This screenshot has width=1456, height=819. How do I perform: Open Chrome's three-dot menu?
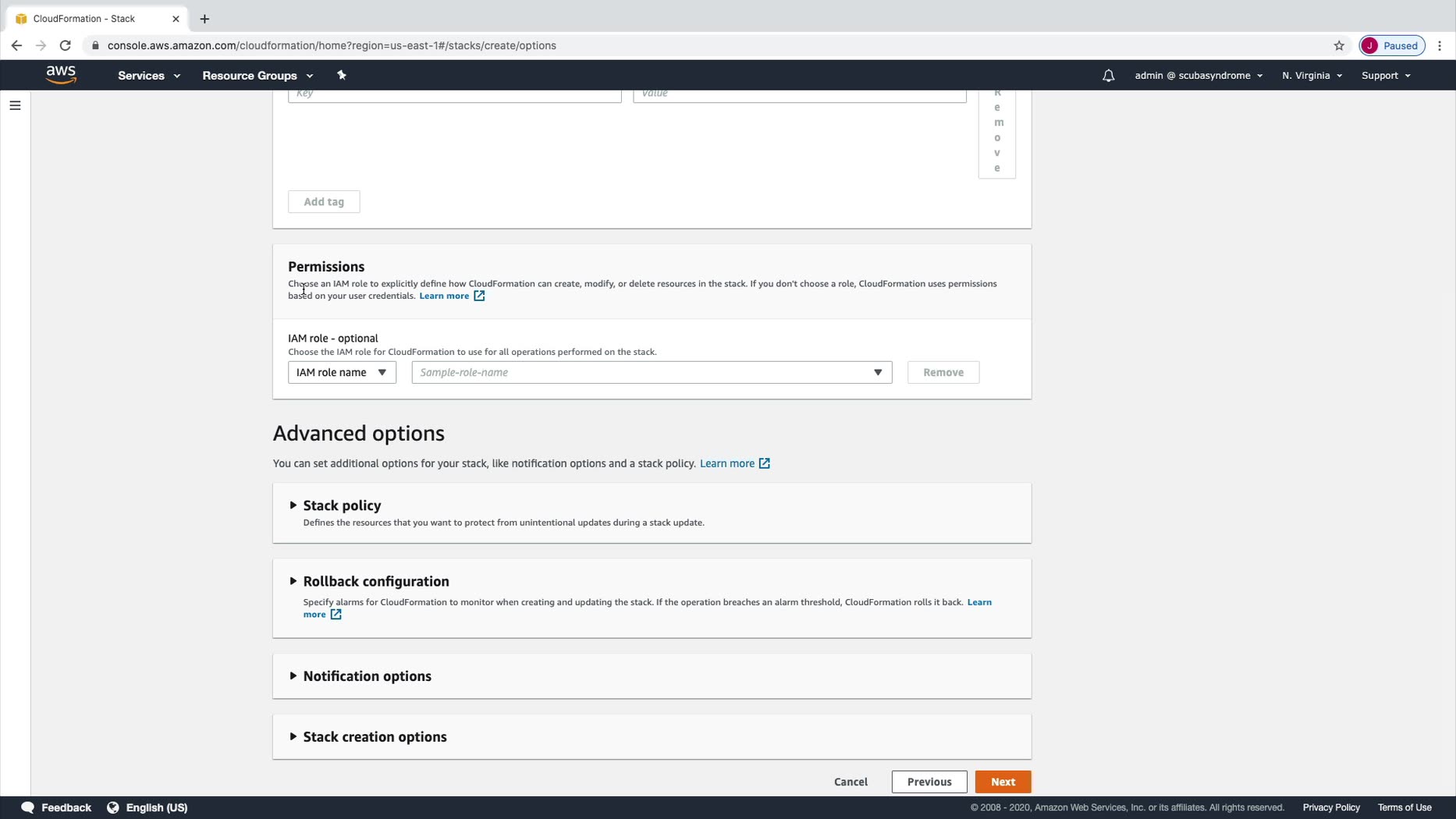pyautogui.click(x=1440, y=45)
